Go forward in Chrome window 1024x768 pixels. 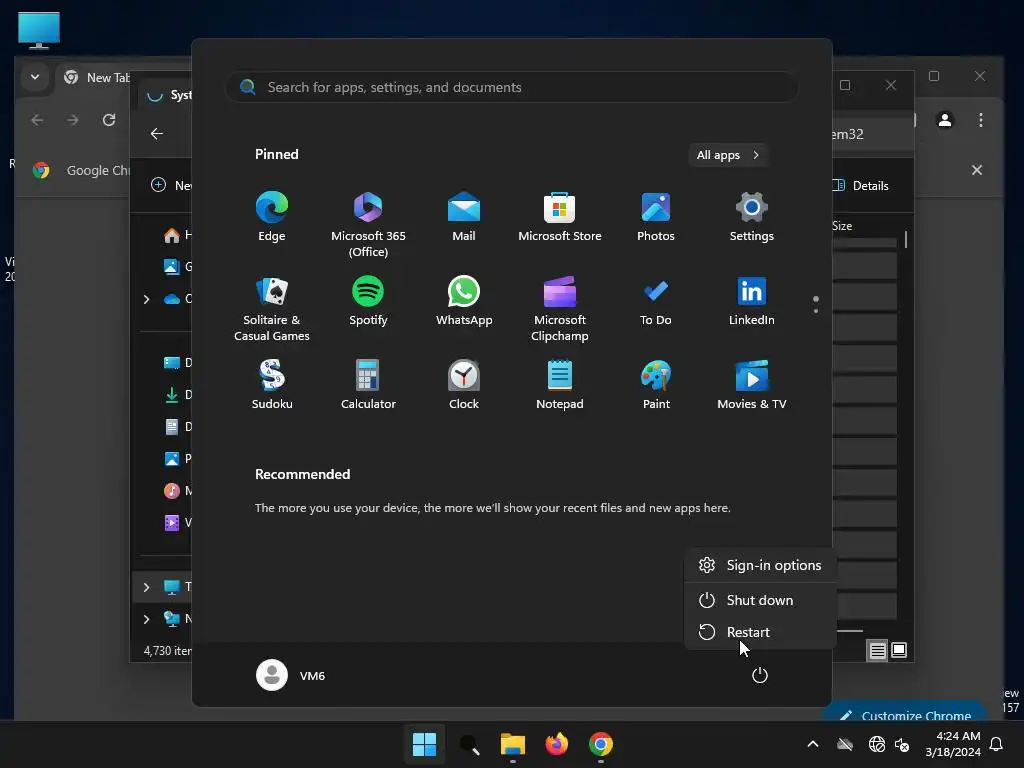[x=73, y=120]
